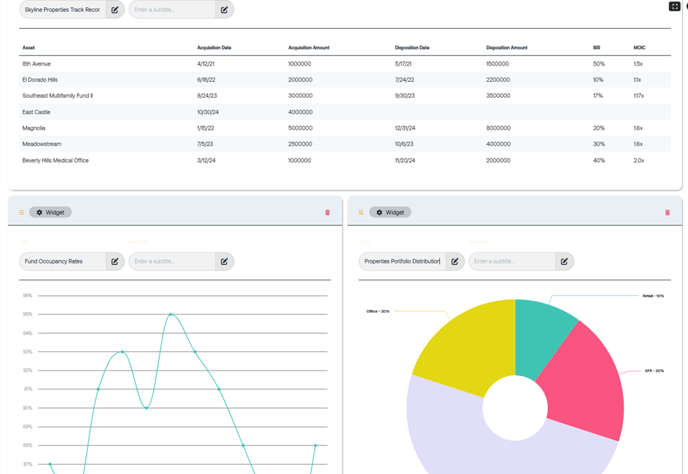Screen dimensions: 688x474
Task: Click the IRR column header
Action: tap(596, 47)
